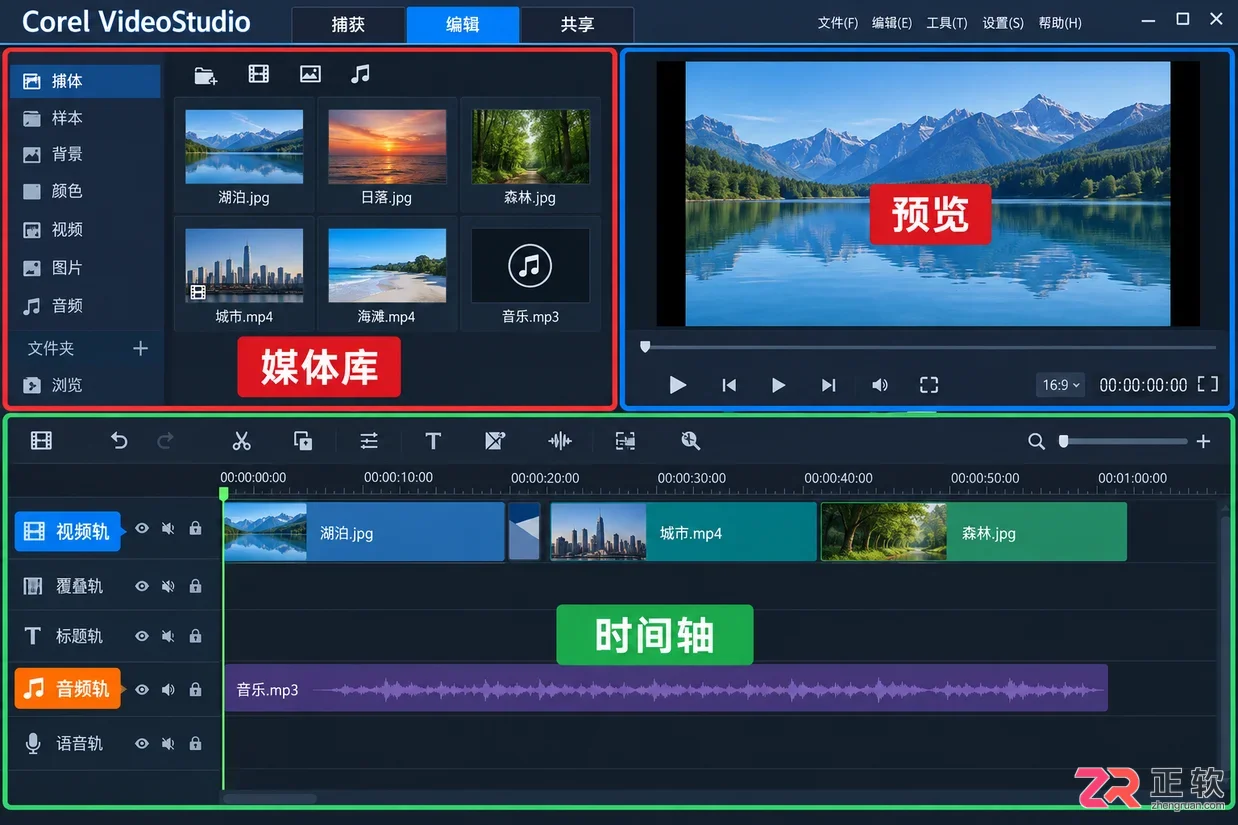Click the mask creator icon next to T tool
The height and width of the screenshot is (825, 1238).
pos(495,441)
